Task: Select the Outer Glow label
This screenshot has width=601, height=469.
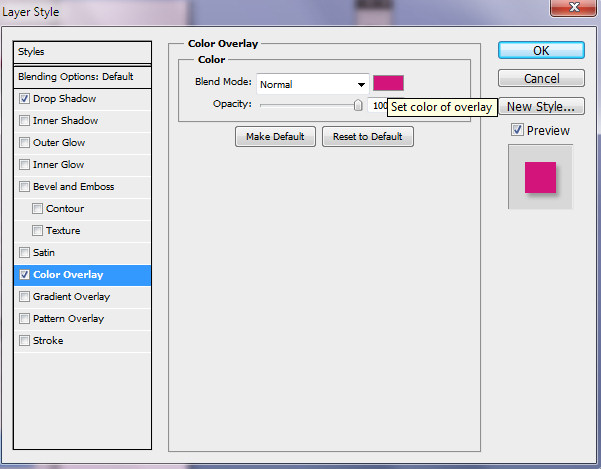Action: coord(59,143)
